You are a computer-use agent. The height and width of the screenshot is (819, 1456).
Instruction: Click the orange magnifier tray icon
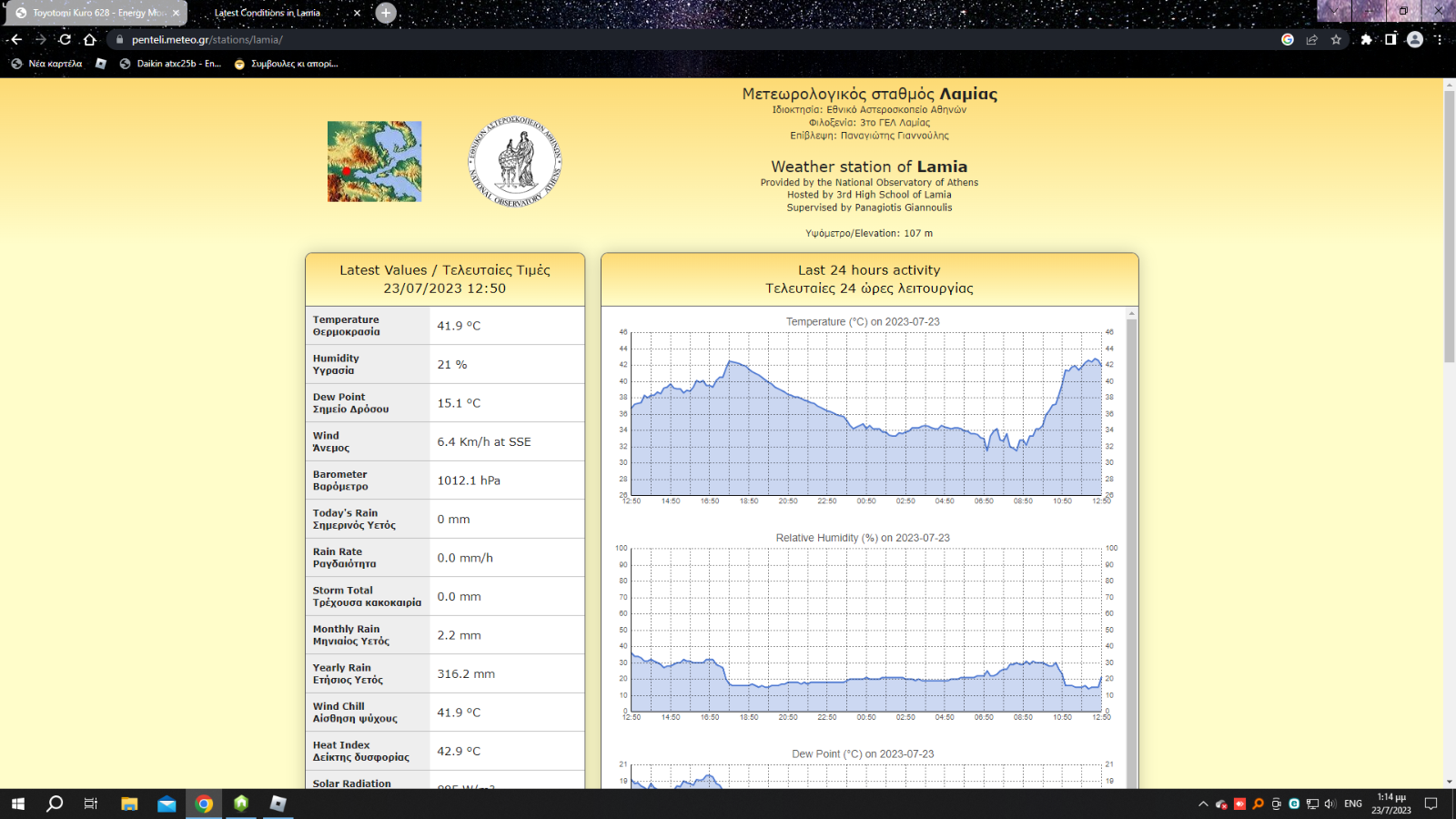(1258, 804)
